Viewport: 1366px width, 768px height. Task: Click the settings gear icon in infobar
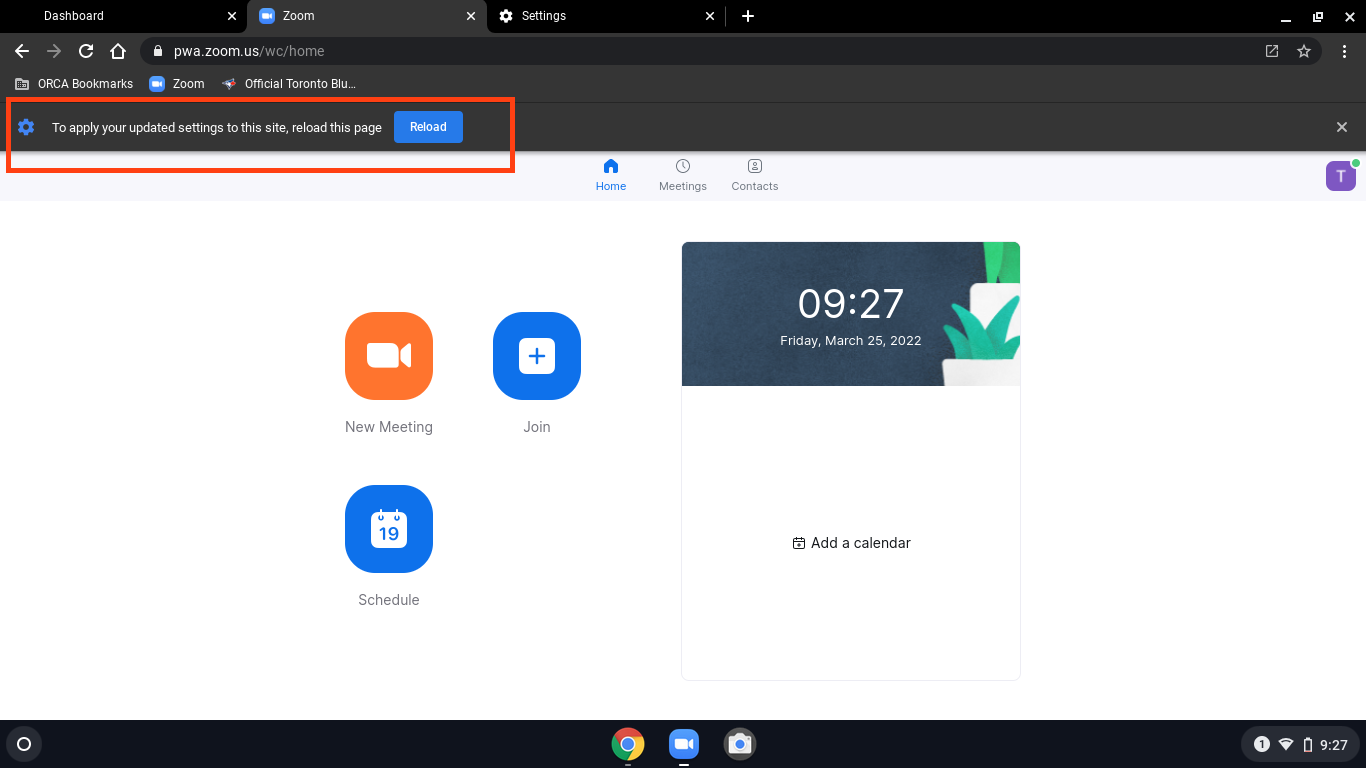26,127
